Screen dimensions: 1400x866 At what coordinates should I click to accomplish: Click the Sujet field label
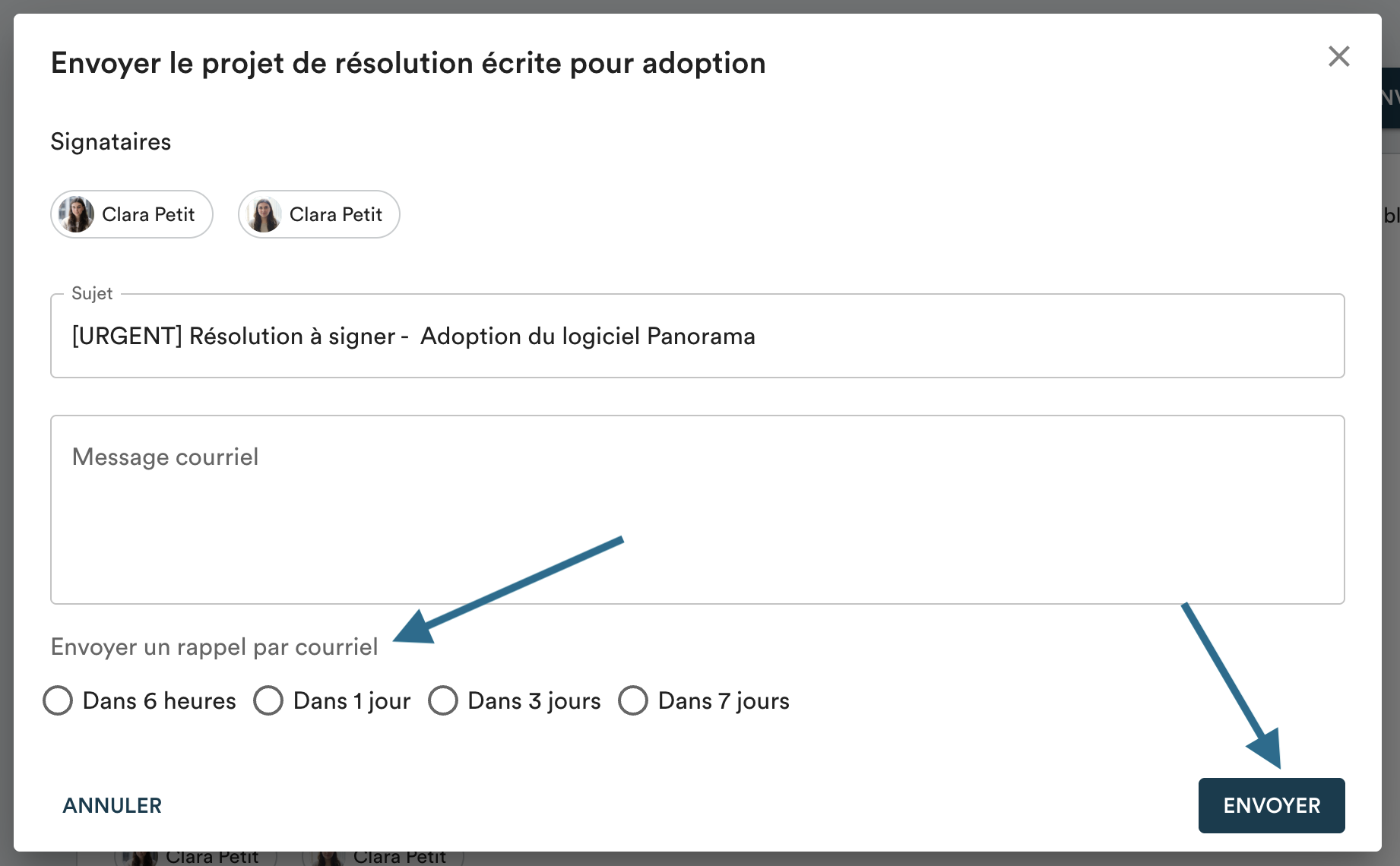pos(92,294)
